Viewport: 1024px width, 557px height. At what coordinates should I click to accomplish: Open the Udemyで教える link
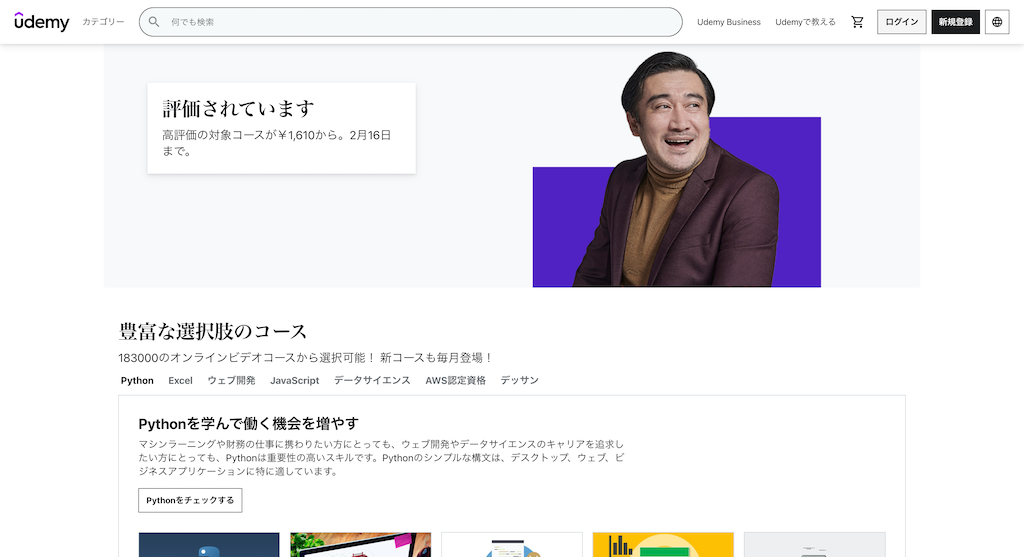805,22
